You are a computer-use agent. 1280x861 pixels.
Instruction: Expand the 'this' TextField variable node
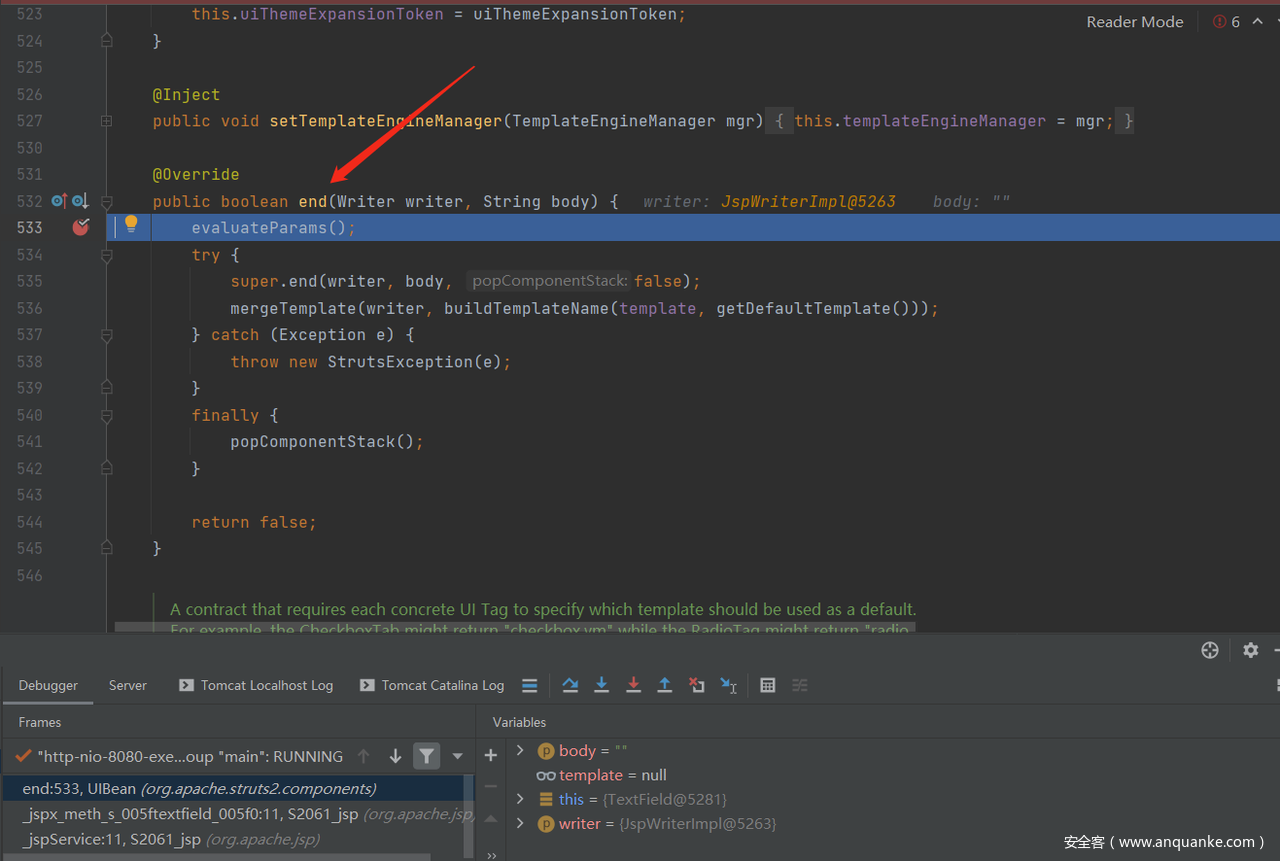click(520, 799)
